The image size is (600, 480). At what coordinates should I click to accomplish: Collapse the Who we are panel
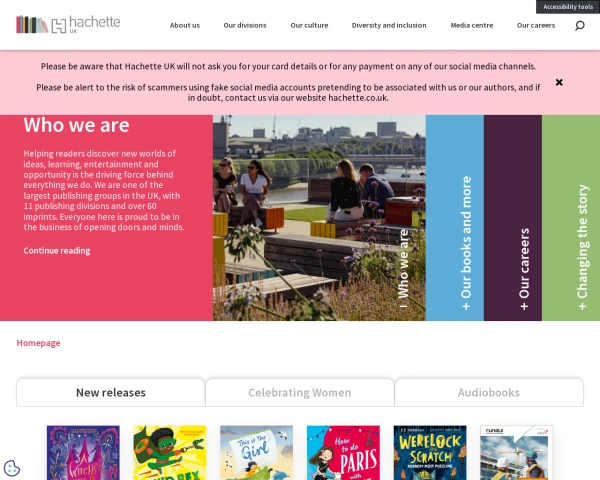(x=403, y=268)
